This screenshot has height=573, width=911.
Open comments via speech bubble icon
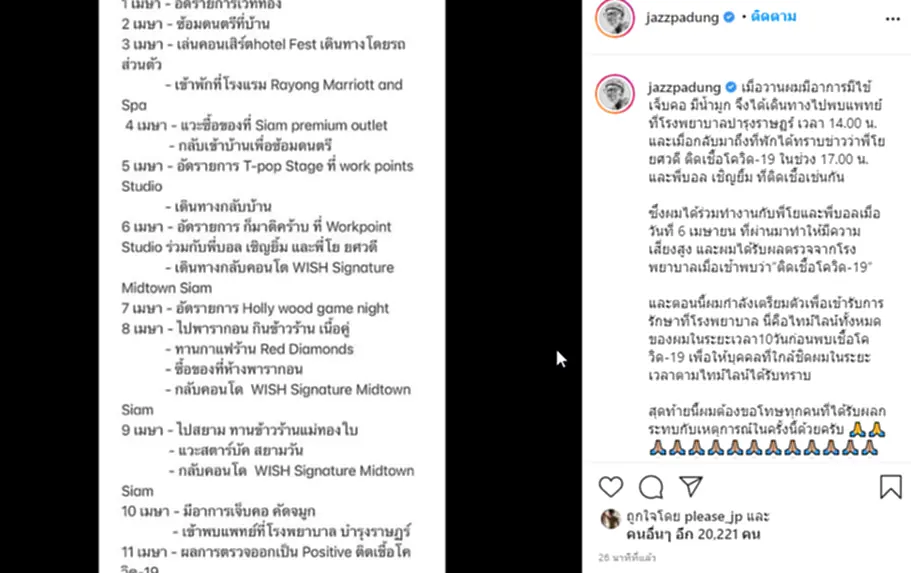(651, 487)
